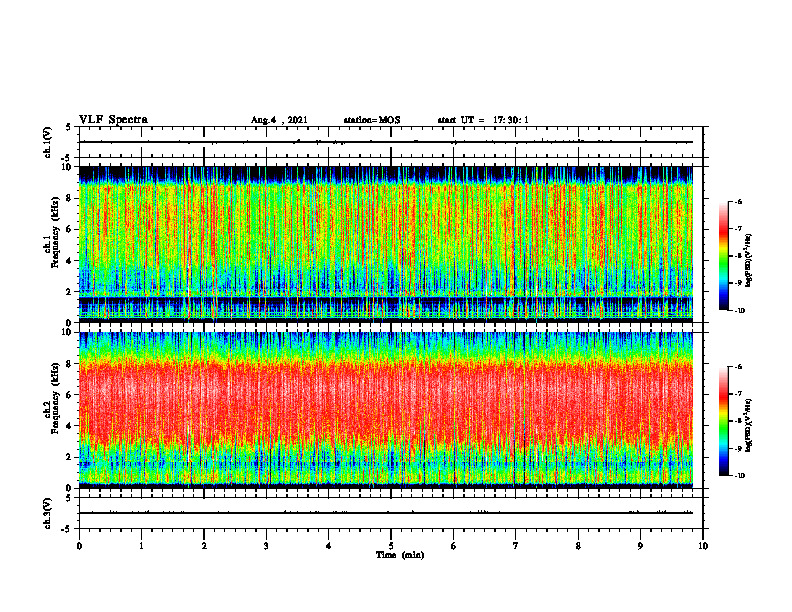
Task: Click time axis tick label '1'
Action: [x=141, y=546]
